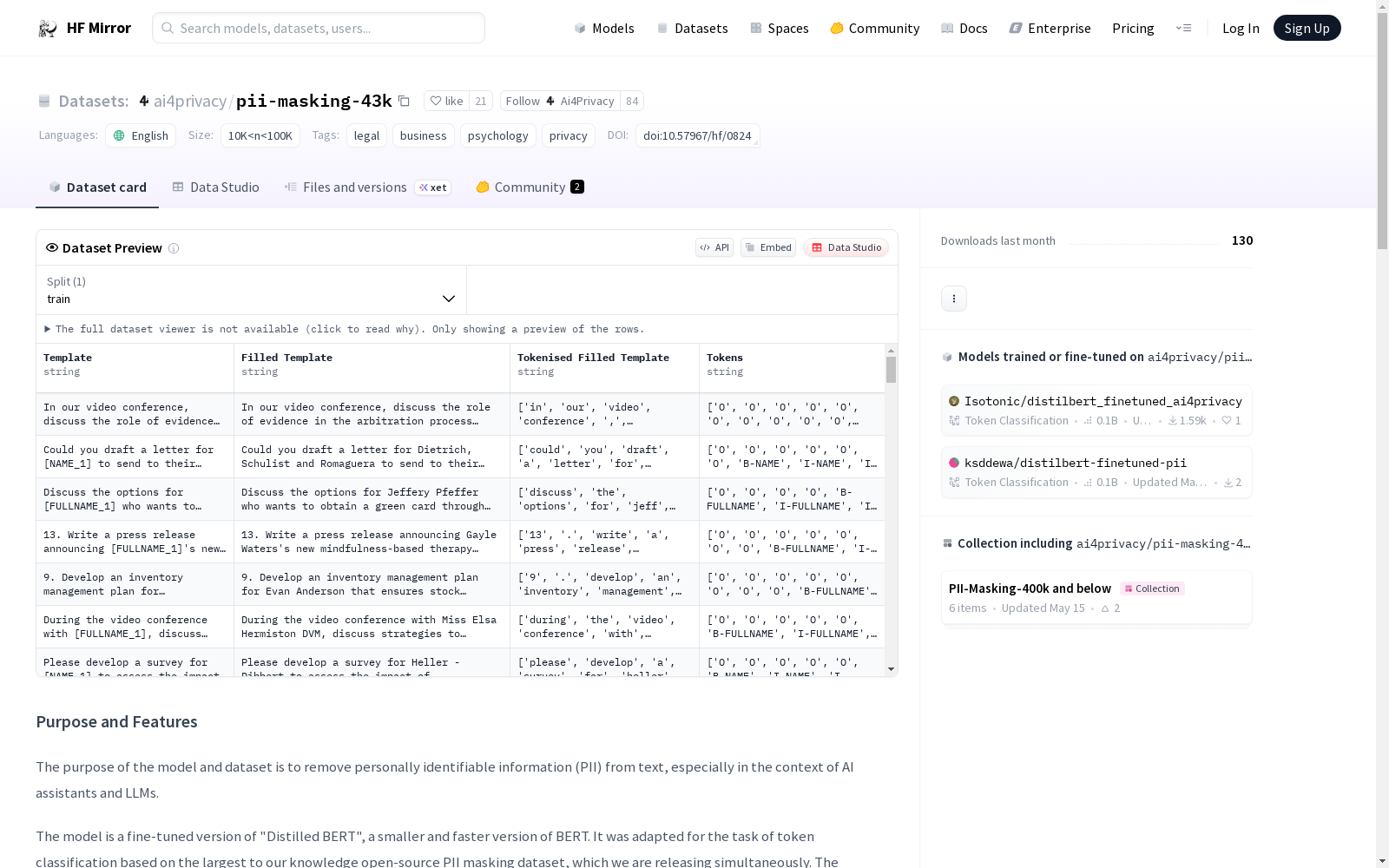Copy dataset name with the copy icon
This screenshot has width=1389, height=868.
(x=404, y=101)
